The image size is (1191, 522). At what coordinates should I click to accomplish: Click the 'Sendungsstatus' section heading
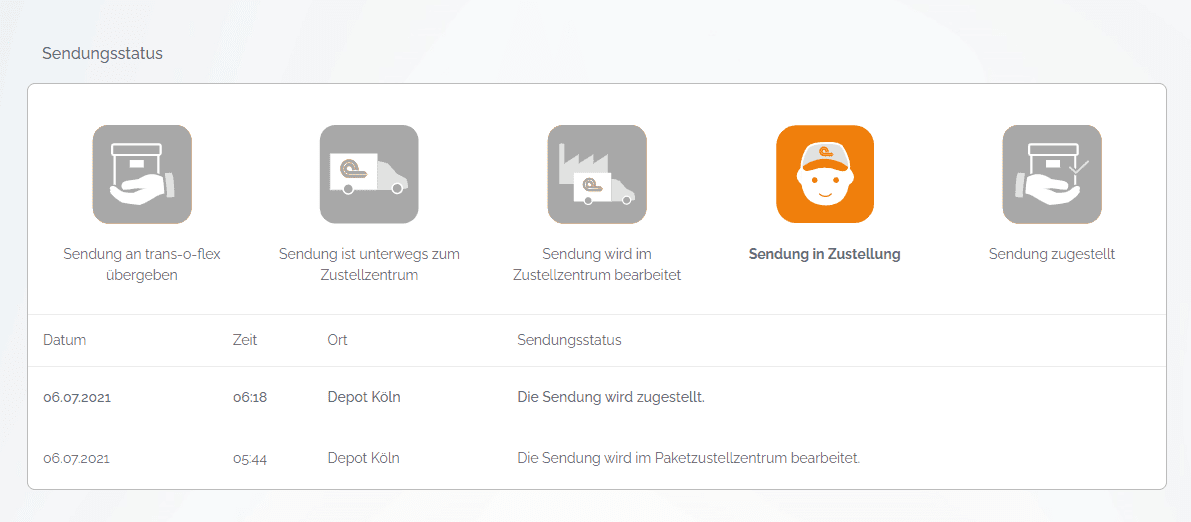(102, 54)
